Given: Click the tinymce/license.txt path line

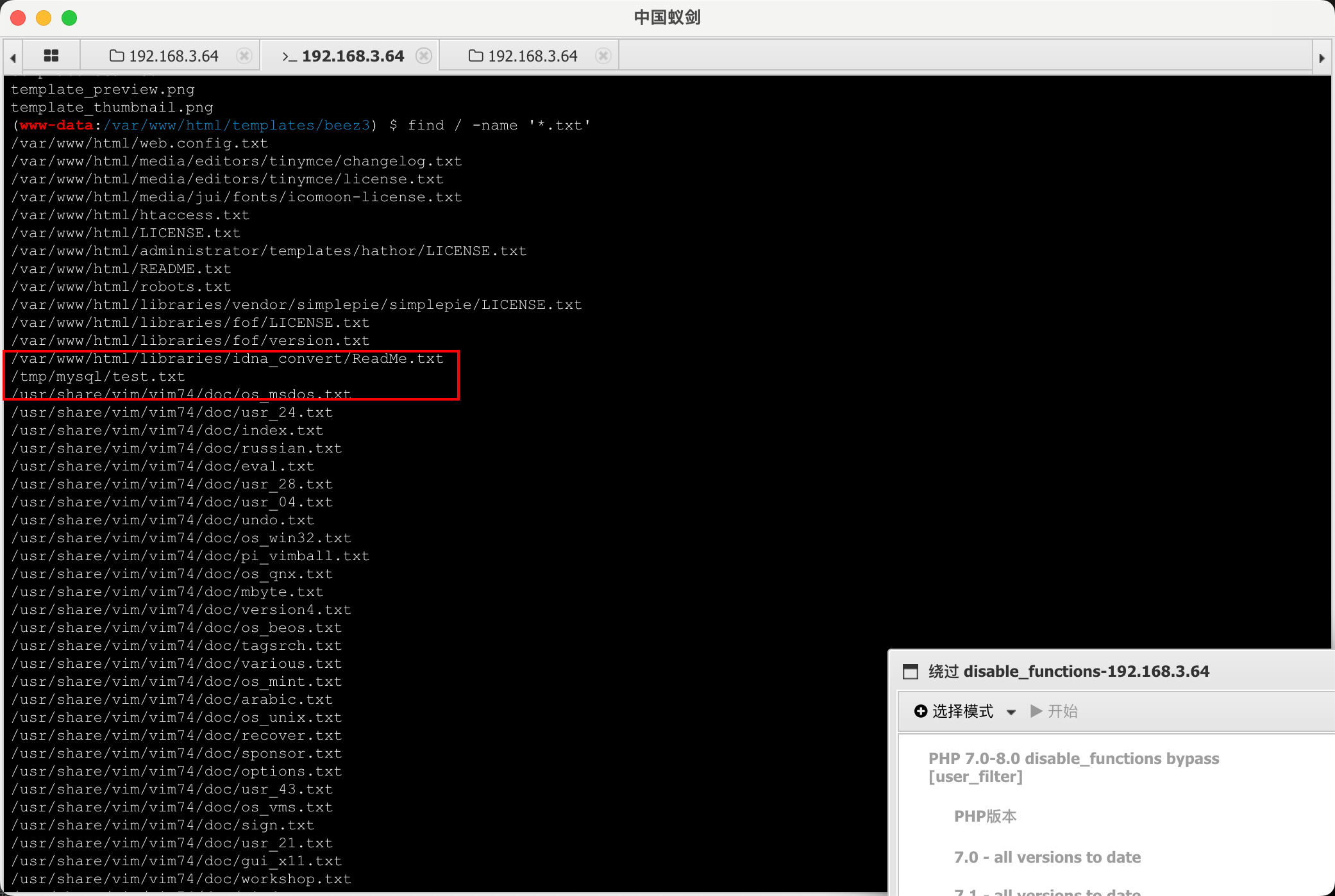Looking at the screenshot, I should pos(228,179).
